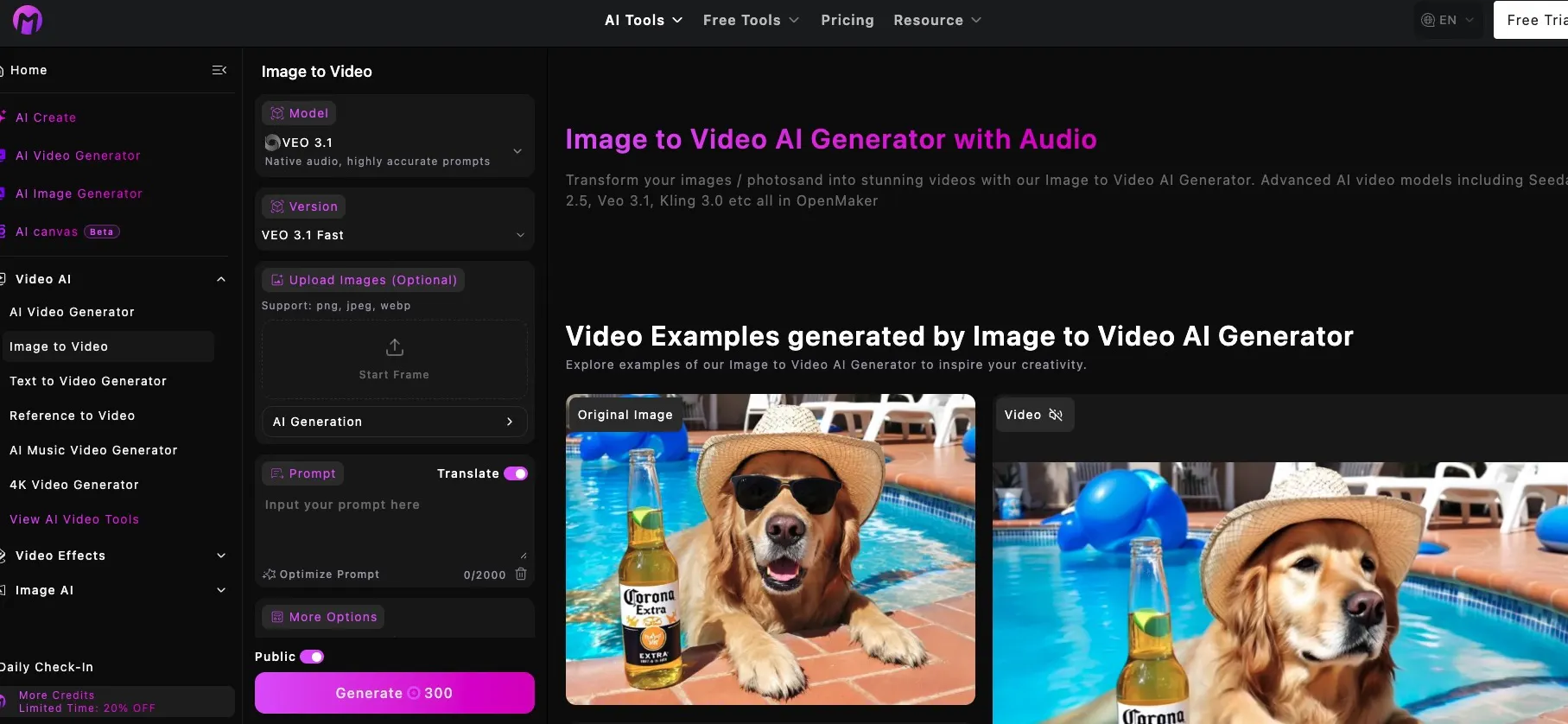Open the VEO 3.1 Fast version dropdown
The image size is (1568, 724).
point(395,235)
